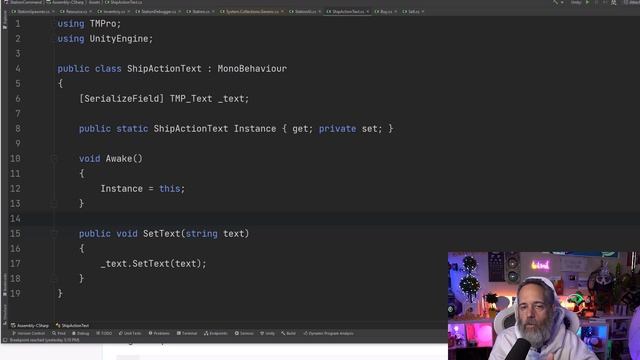This screenshot has width=640, height=360.
Task: Open the Find tool window
Action: tap(59, 333)
